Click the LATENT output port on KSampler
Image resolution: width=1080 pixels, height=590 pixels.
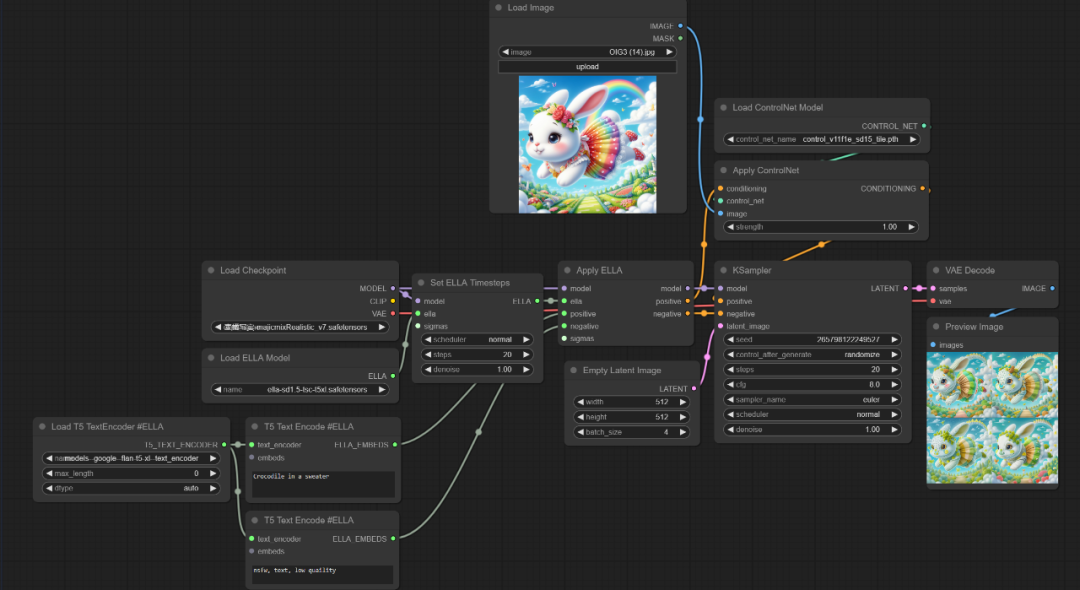(908, 289)
